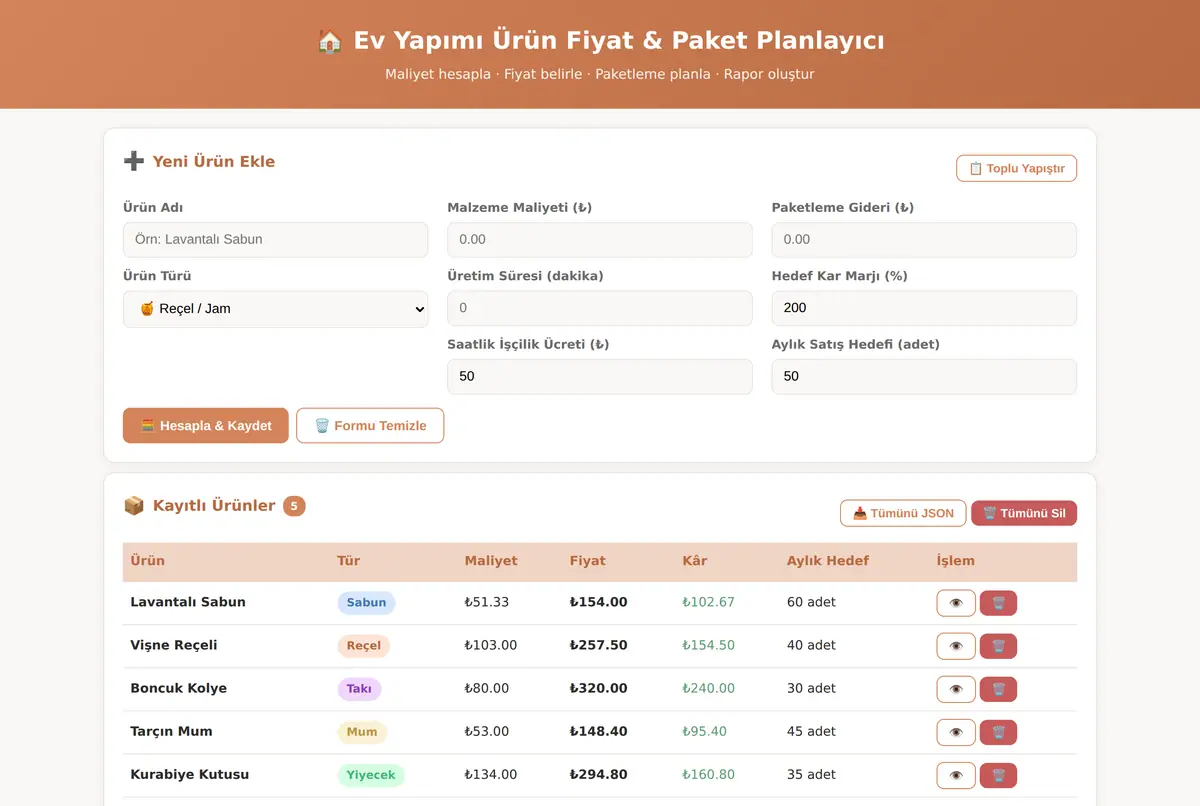Focus the Aylık Satış Hedefi field
This screenshot has width=1200, height=806.
924,377
